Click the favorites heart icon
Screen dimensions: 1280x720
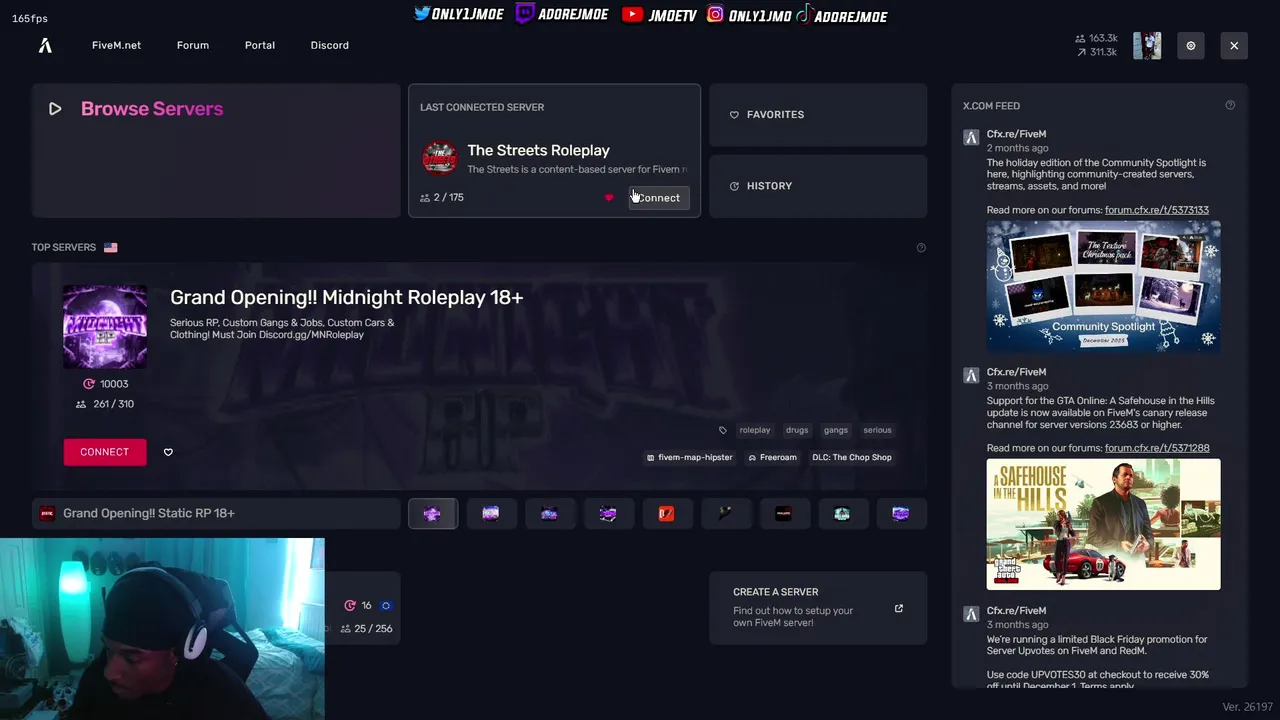pos(734,115)
